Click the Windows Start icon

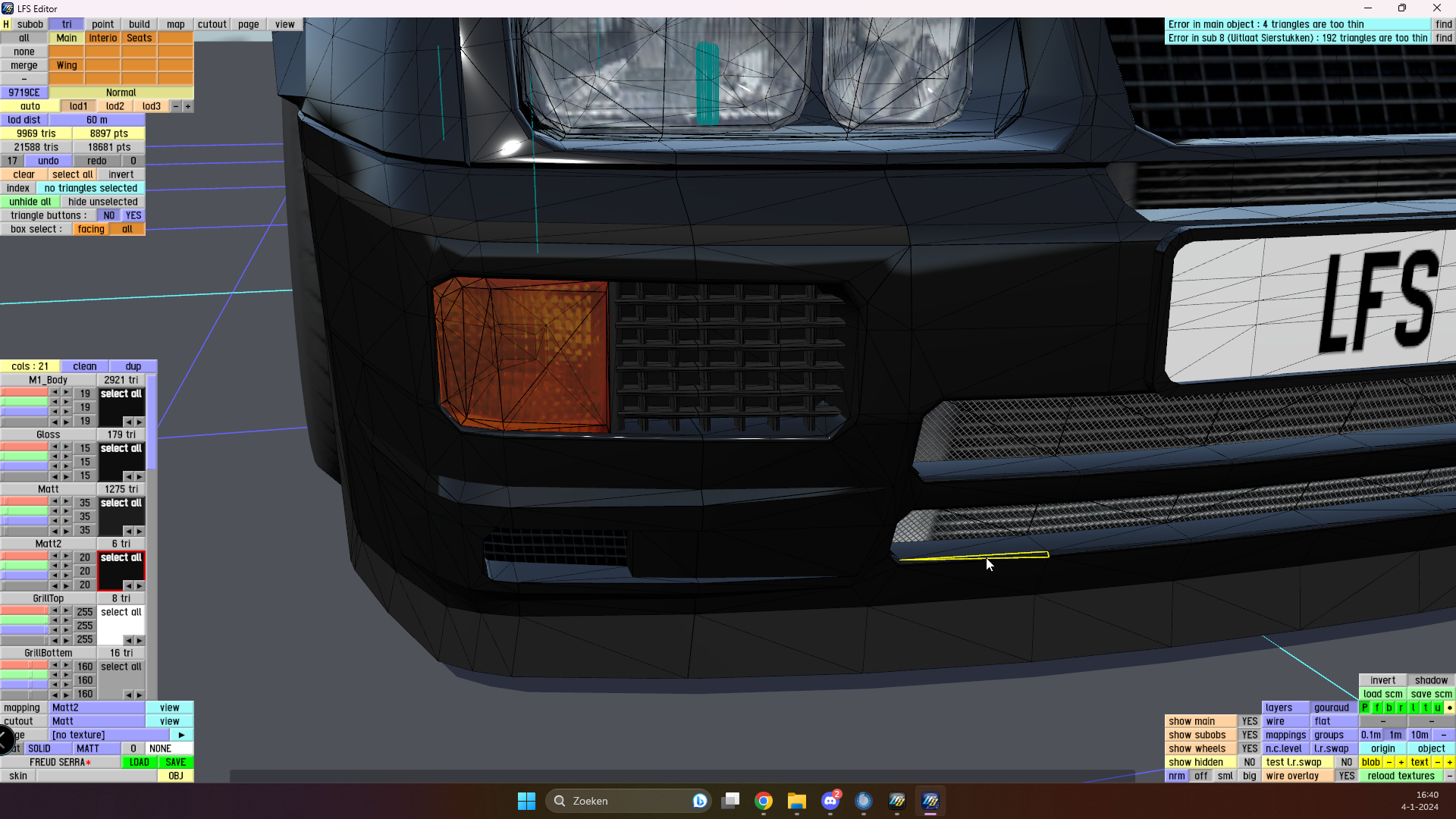click(526, 801)
